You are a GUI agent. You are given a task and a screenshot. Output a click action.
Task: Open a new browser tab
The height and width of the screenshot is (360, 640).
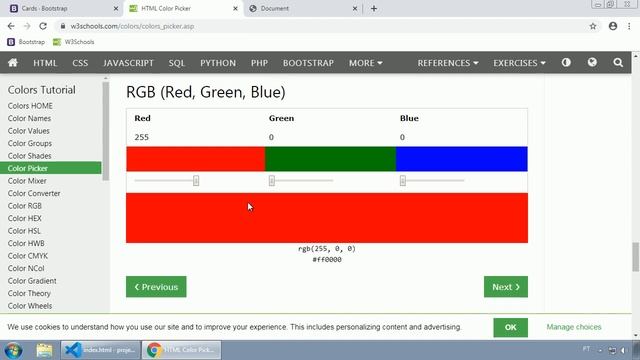[374, 9]
